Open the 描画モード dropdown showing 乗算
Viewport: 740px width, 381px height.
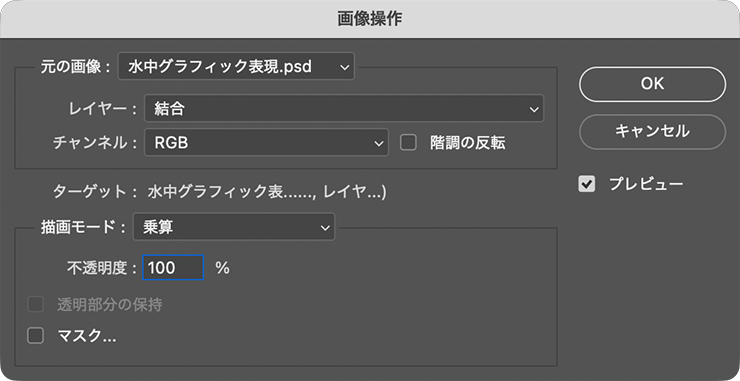pyautogui.click(x=234, y=227)
